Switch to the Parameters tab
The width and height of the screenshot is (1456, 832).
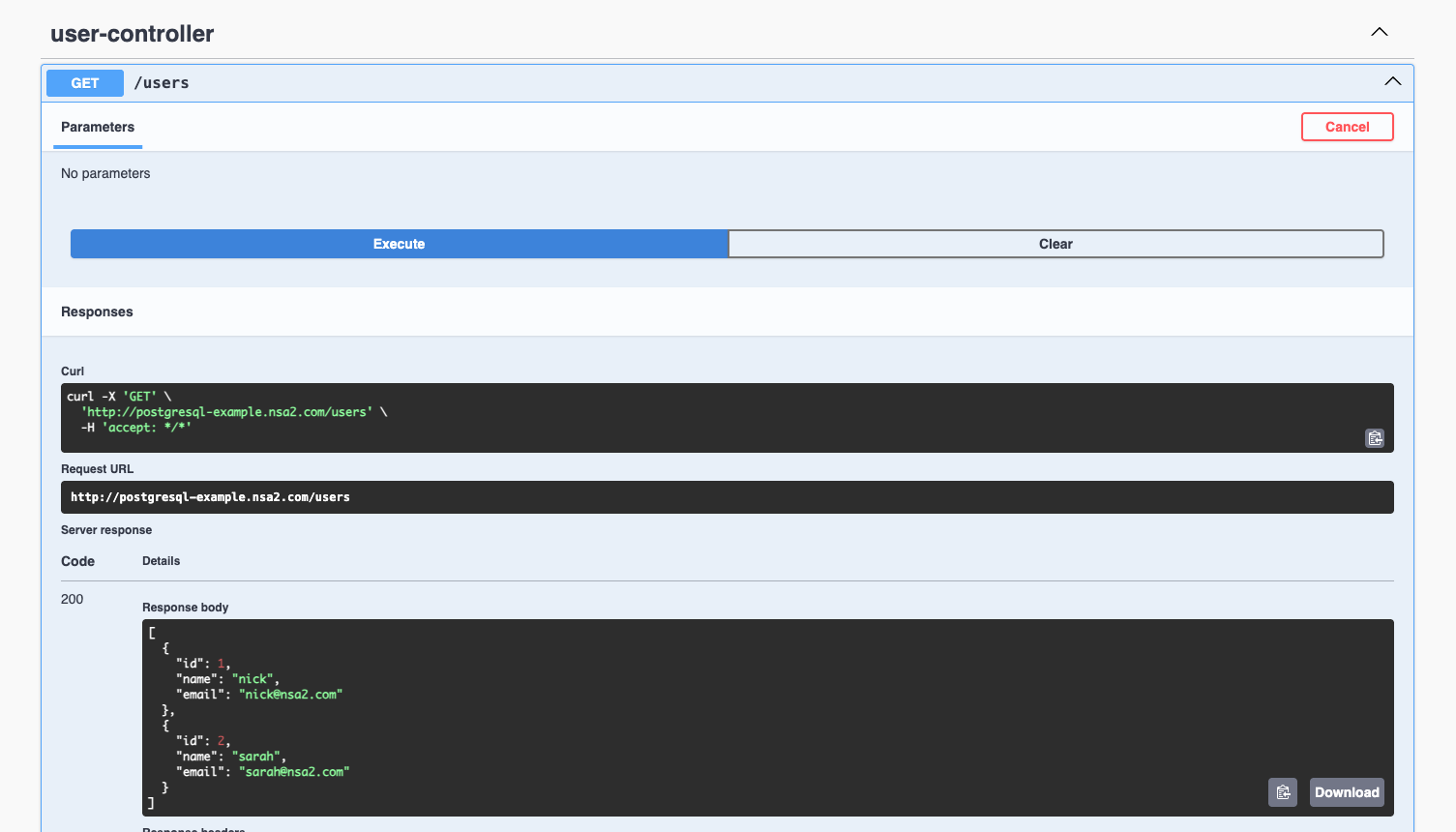coord(97,127)
